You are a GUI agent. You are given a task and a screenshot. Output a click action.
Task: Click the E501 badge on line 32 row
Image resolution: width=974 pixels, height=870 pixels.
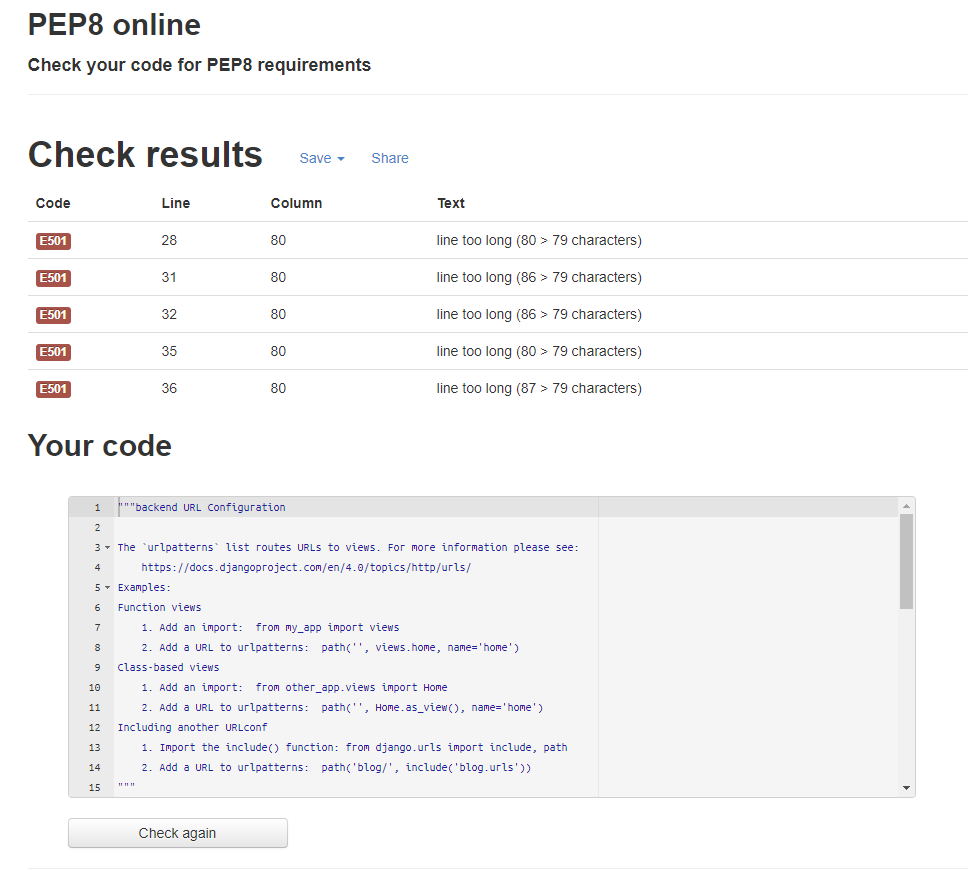coord(53,314)
